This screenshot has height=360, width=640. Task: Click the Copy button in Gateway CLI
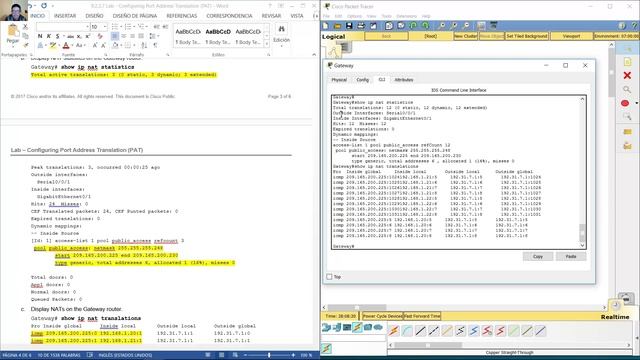[x=538, y=256]
